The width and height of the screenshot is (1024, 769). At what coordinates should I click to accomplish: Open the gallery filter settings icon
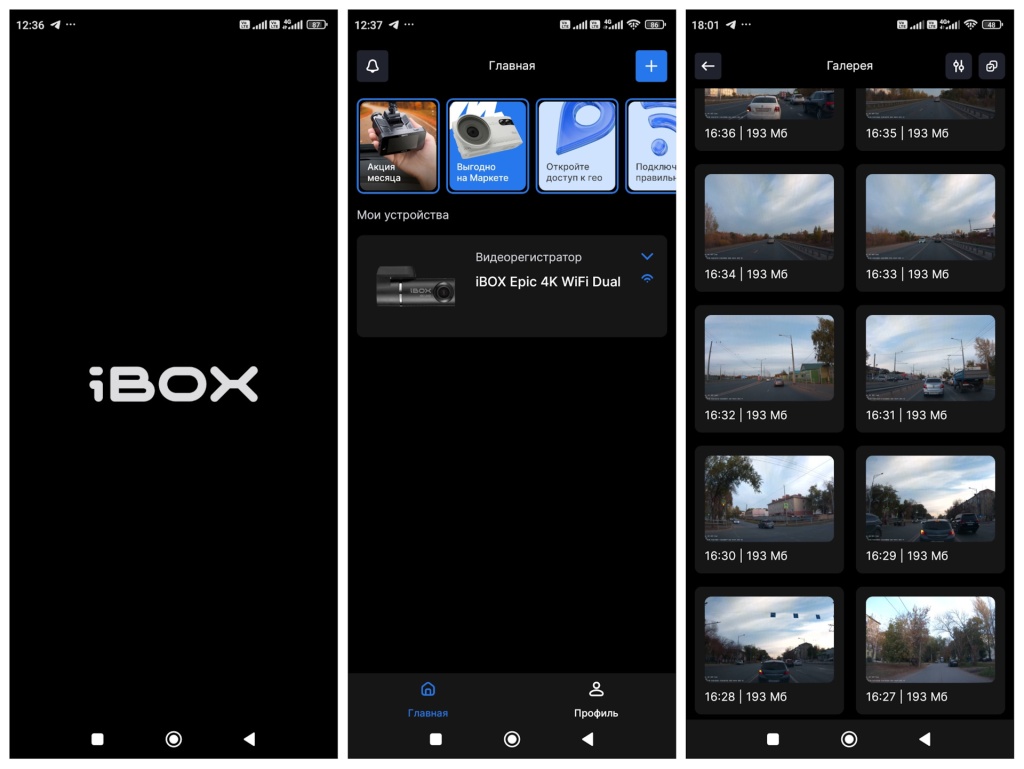958,66
